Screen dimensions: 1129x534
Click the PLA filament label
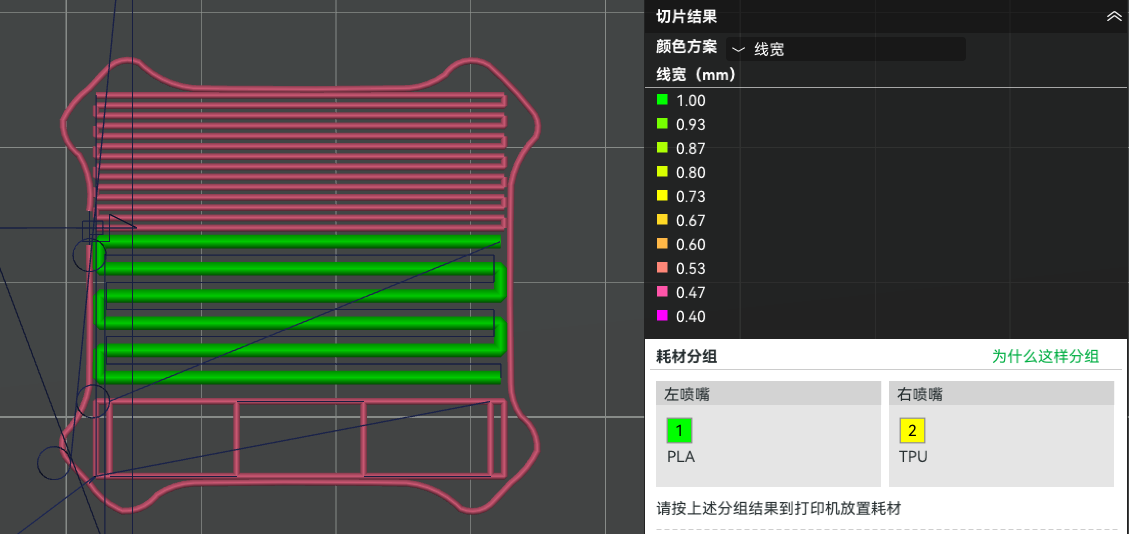click(x=681, y=456)
